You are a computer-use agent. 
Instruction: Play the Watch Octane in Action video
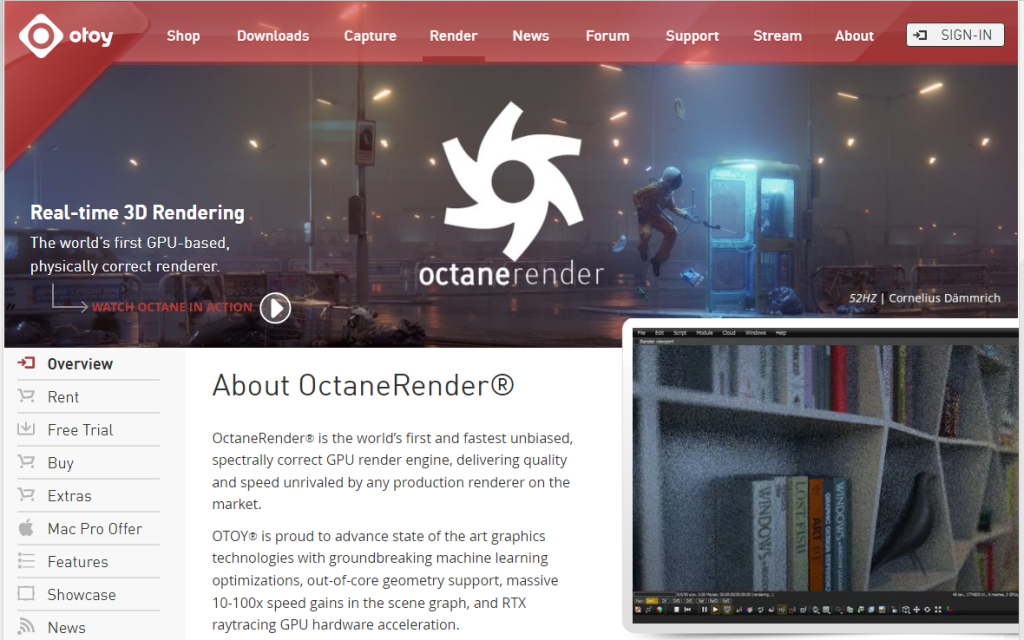click(274, 308)
